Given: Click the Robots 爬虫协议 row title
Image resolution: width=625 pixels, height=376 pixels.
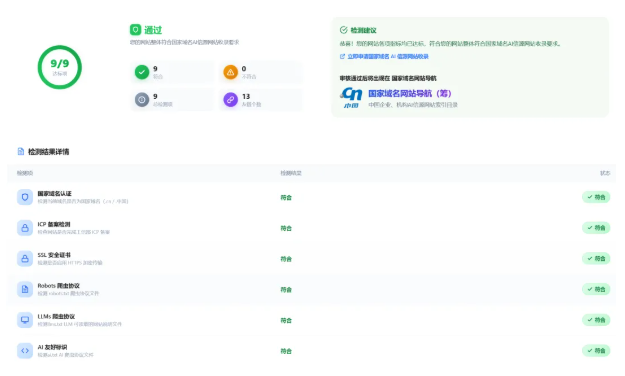Looking at the screenshot, I should click(x=59, y=285).
